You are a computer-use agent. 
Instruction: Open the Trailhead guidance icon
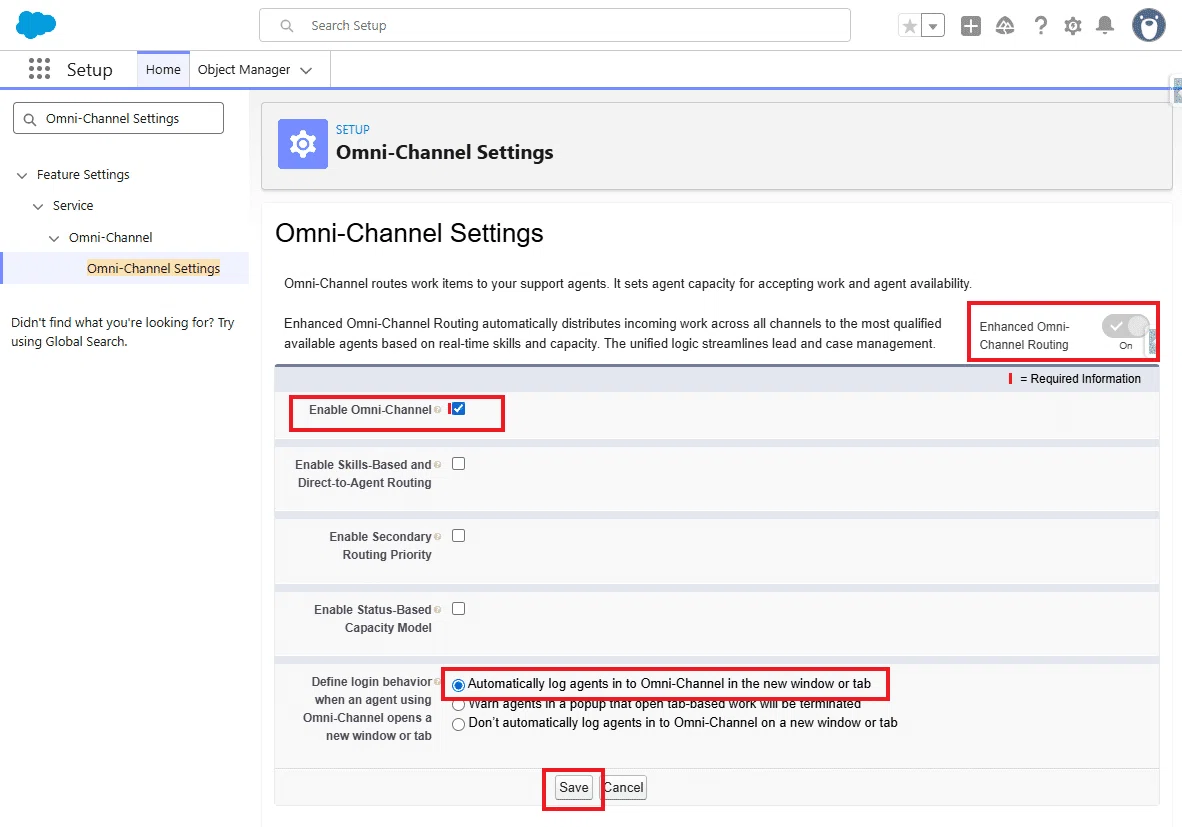coord(1005,26)
